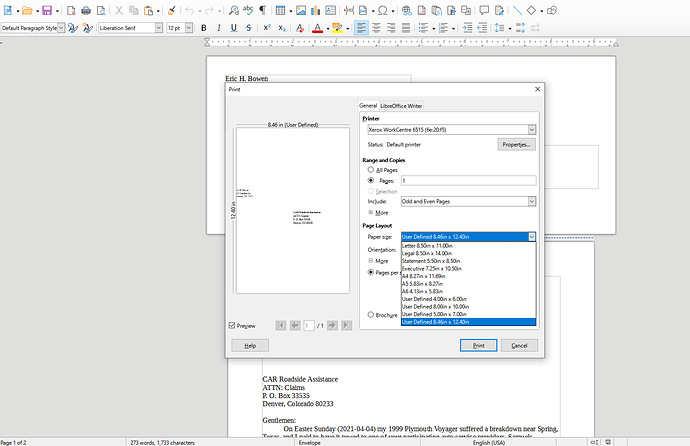Viewport: 690px width, 446px height.
Task: Open Find and Replace icon
Action: (x=234, y=10)
